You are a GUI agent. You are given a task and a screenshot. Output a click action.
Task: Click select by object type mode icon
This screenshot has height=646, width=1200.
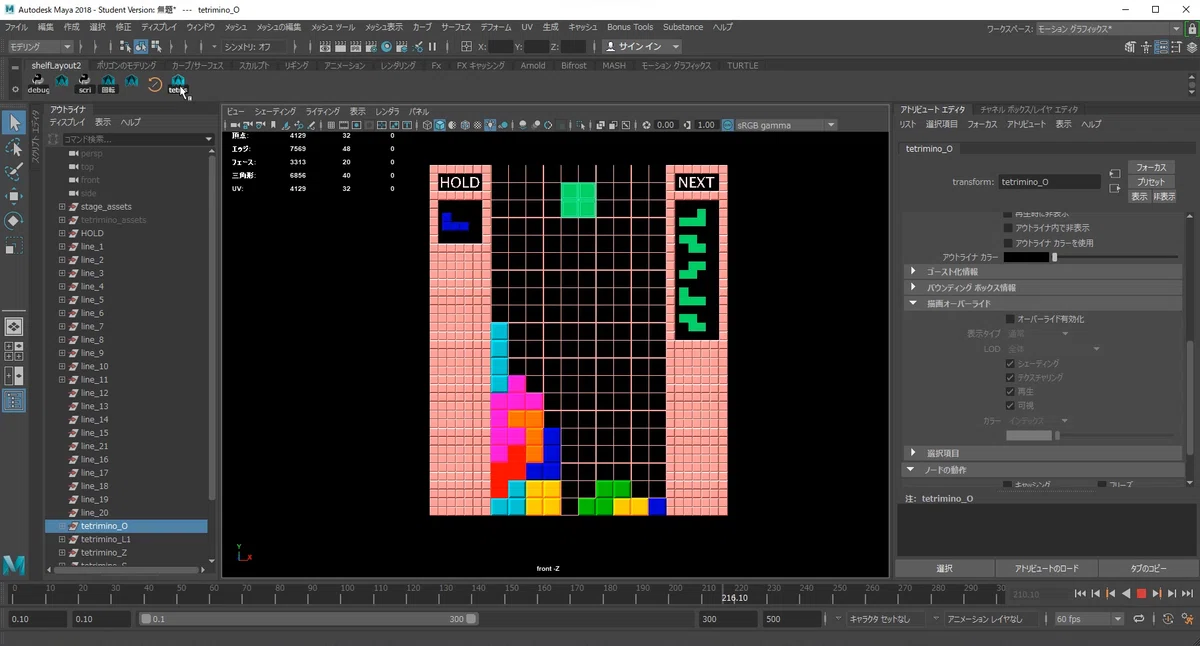[x=141, y=47]
